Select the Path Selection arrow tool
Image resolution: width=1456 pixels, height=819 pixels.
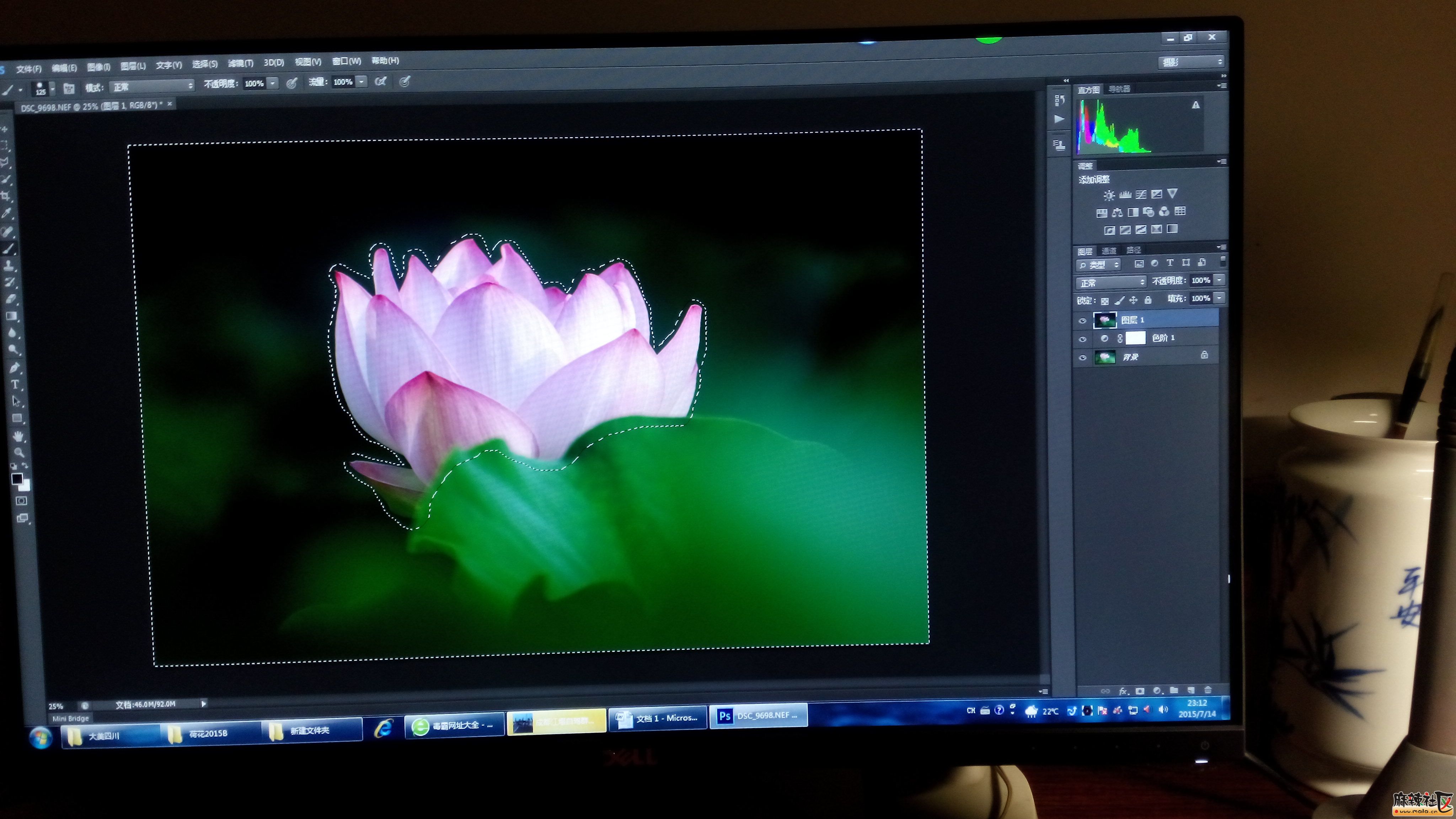[x=16, y=401]
